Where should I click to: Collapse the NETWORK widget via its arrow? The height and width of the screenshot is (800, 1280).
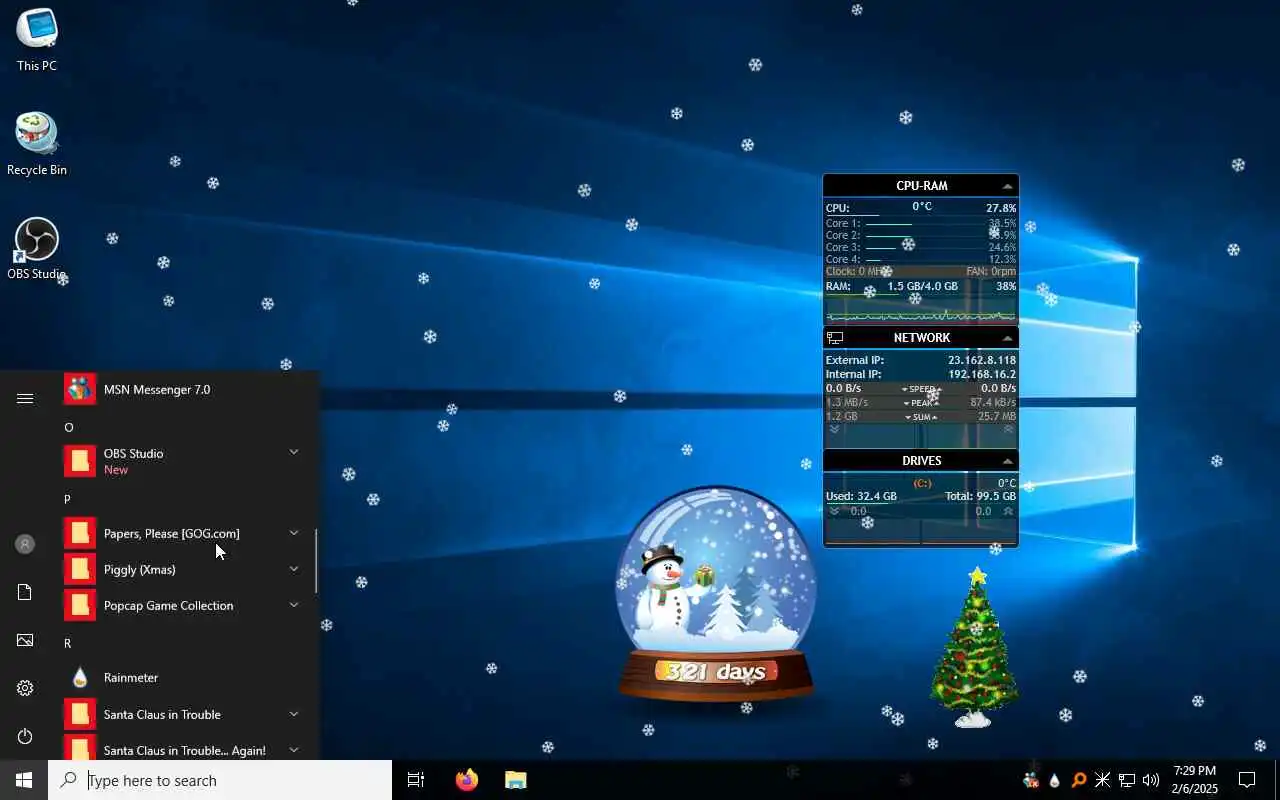click(1007, 338)
